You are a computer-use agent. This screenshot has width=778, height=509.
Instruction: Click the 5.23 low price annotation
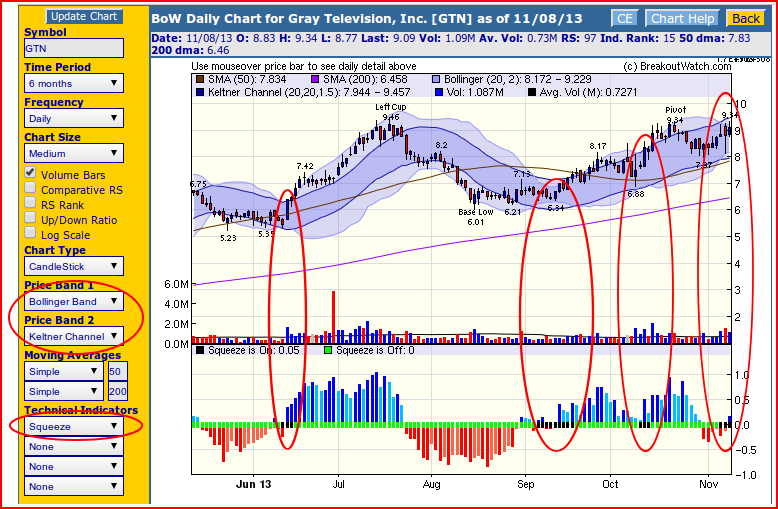(228, 238)
